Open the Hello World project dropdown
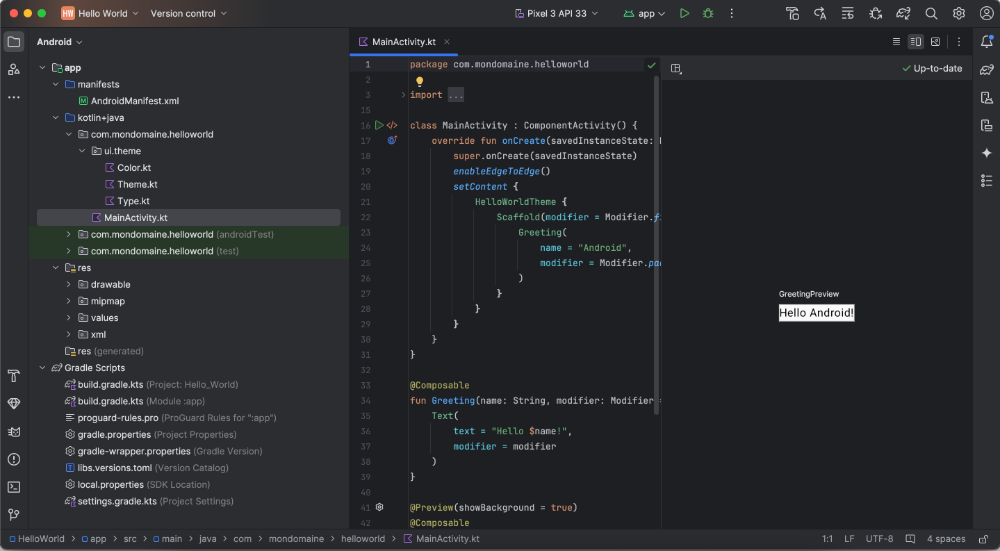This screenshot has height=551, width=1000. 99,13
